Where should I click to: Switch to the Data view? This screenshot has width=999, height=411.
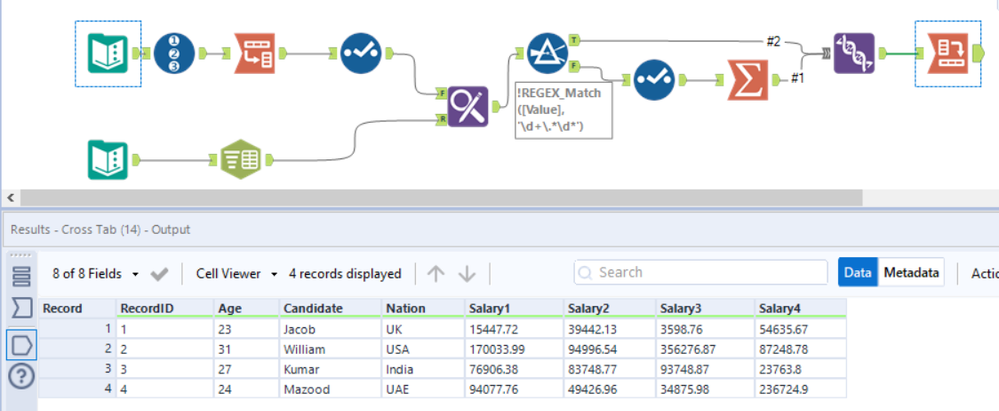point(858,273)
